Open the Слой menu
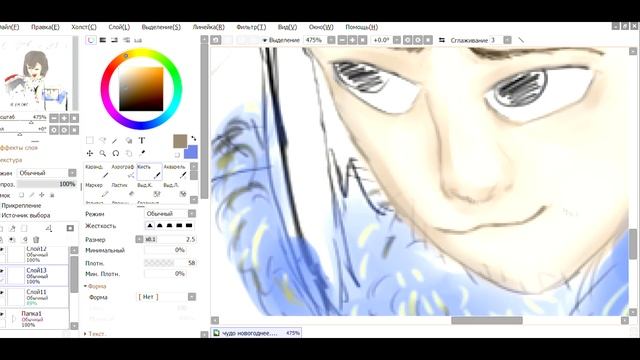Image resolution: width=640 pixels, height=360 pixels. pos(119,27)
